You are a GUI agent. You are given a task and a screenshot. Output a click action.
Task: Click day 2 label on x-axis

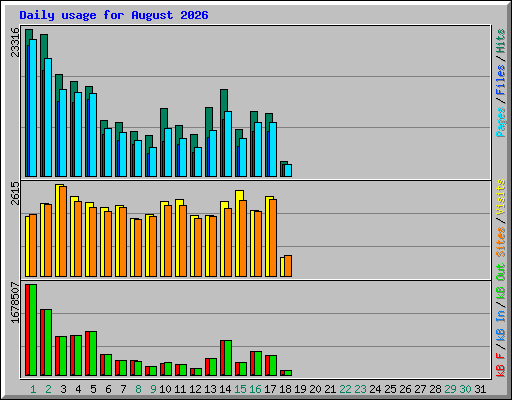pyautogui.click(x=48, y=389)
